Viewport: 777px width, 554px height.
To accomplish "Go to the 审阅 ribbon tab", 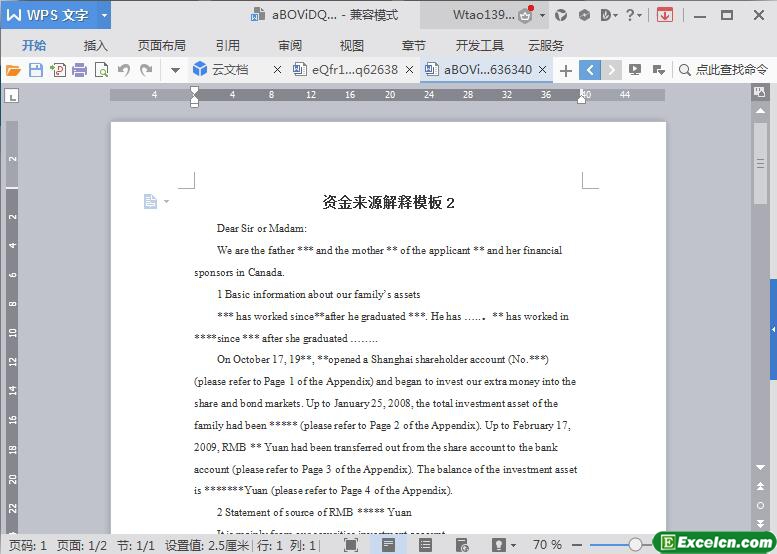I will click(x=290, y=46).
